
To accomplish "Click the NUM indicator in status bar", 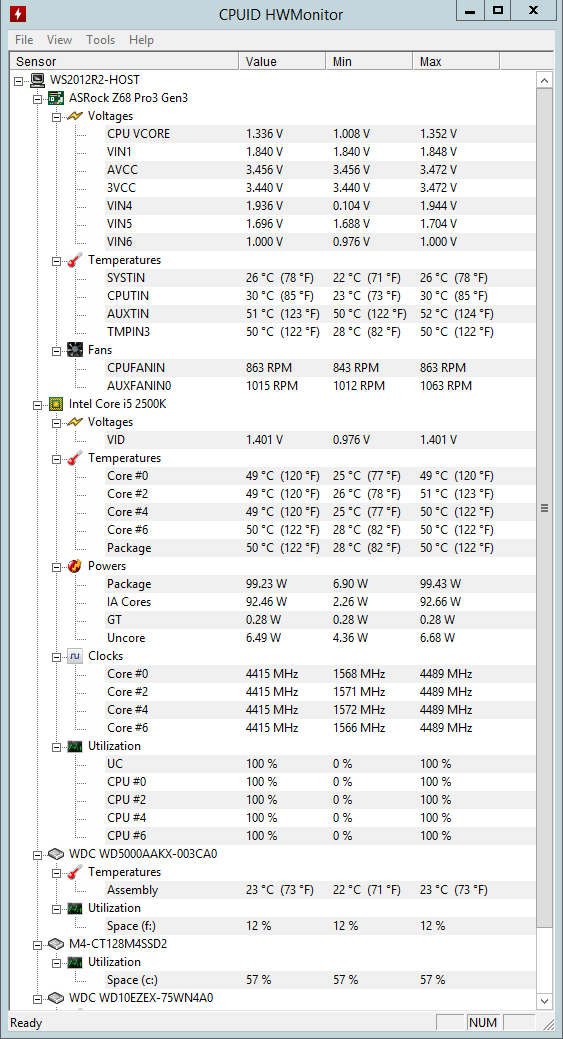I will tap(483, 1022).
